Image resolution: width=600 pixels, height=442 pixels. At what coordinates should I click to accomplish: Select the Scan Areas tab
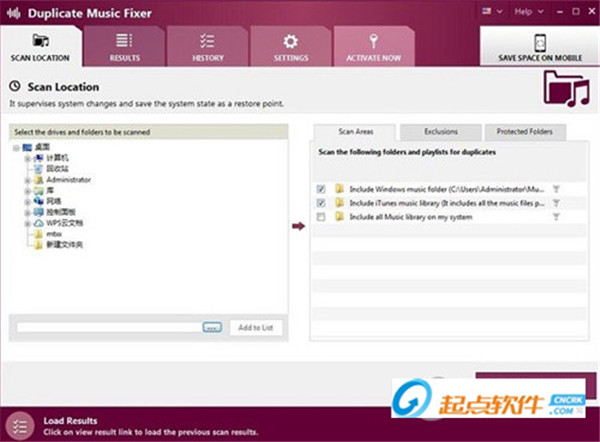pyautogui.click(x=355, y=132)
